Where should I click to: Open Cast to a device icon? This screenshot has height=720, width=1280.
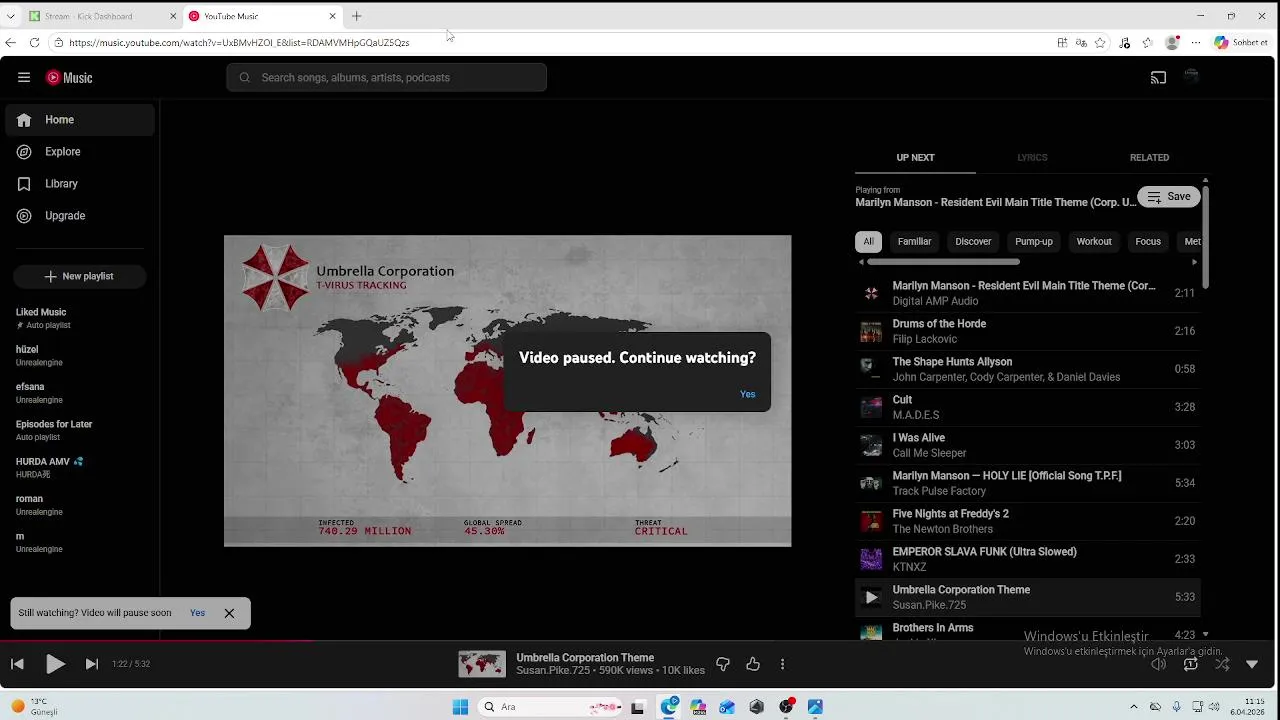click(x=1158, y=77)
